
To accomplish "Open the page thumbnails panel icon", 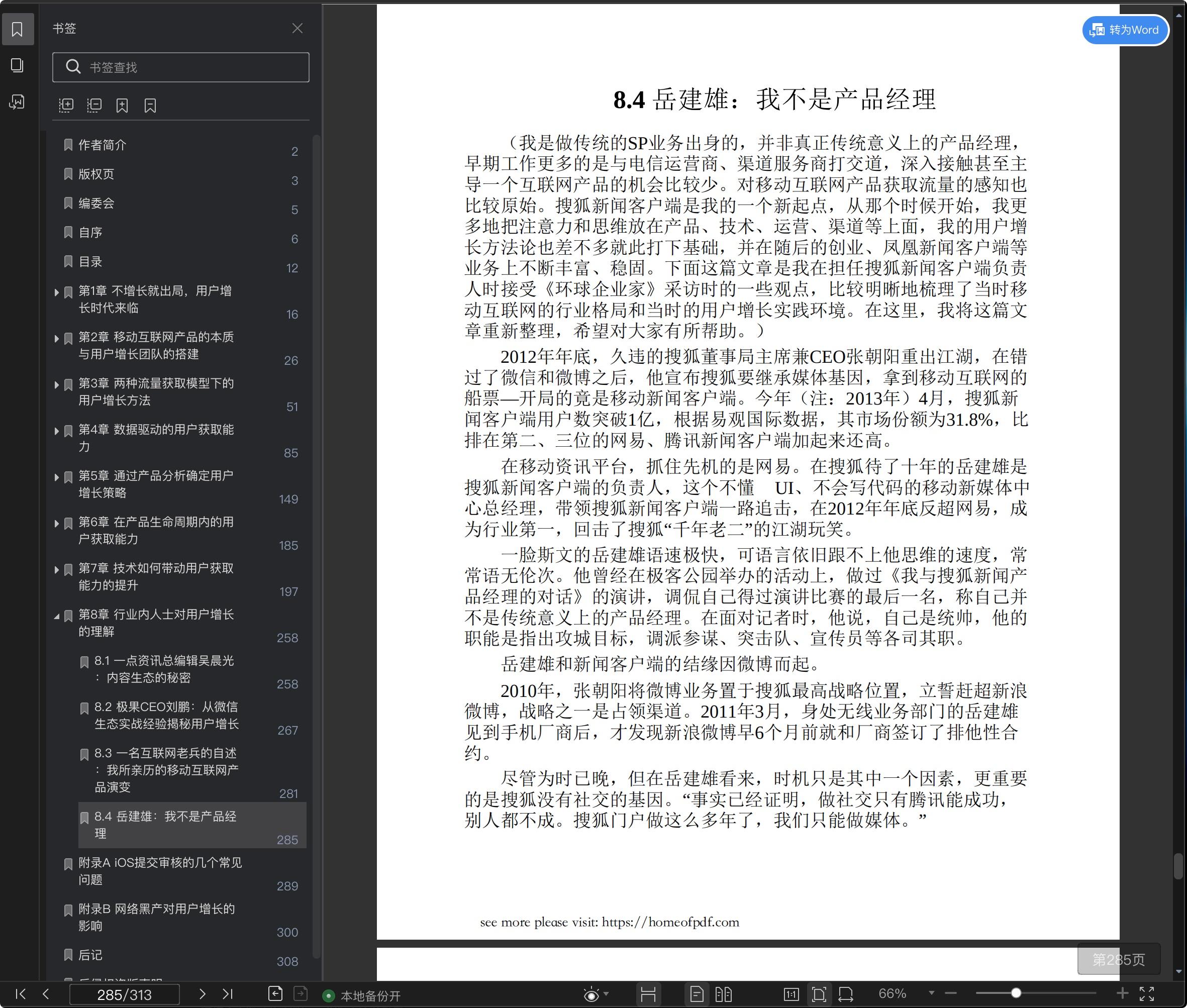I will point(17,65).
